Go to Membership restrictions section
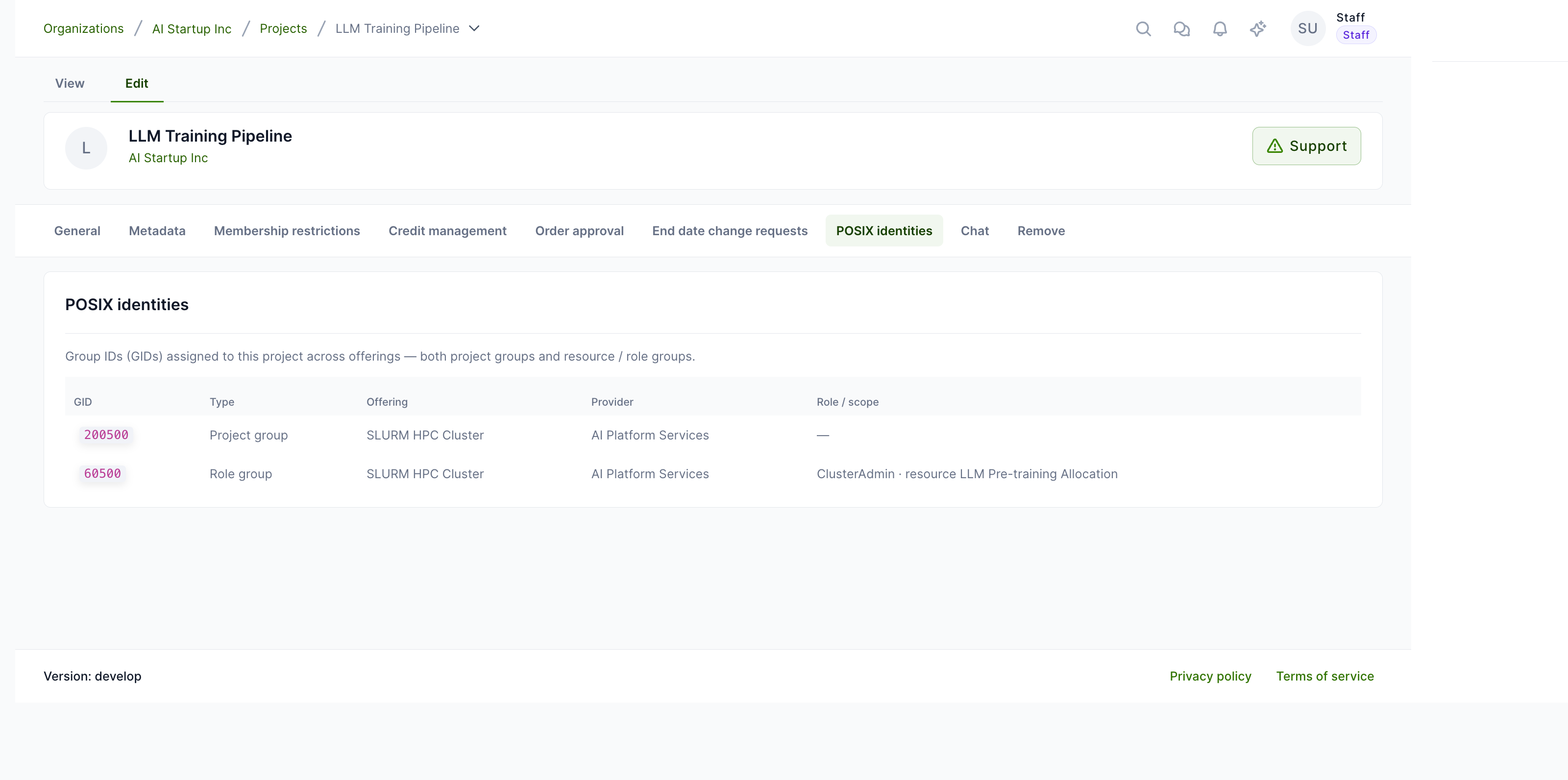This screenshot has height=780, width=1568. [x=287, y=231]
